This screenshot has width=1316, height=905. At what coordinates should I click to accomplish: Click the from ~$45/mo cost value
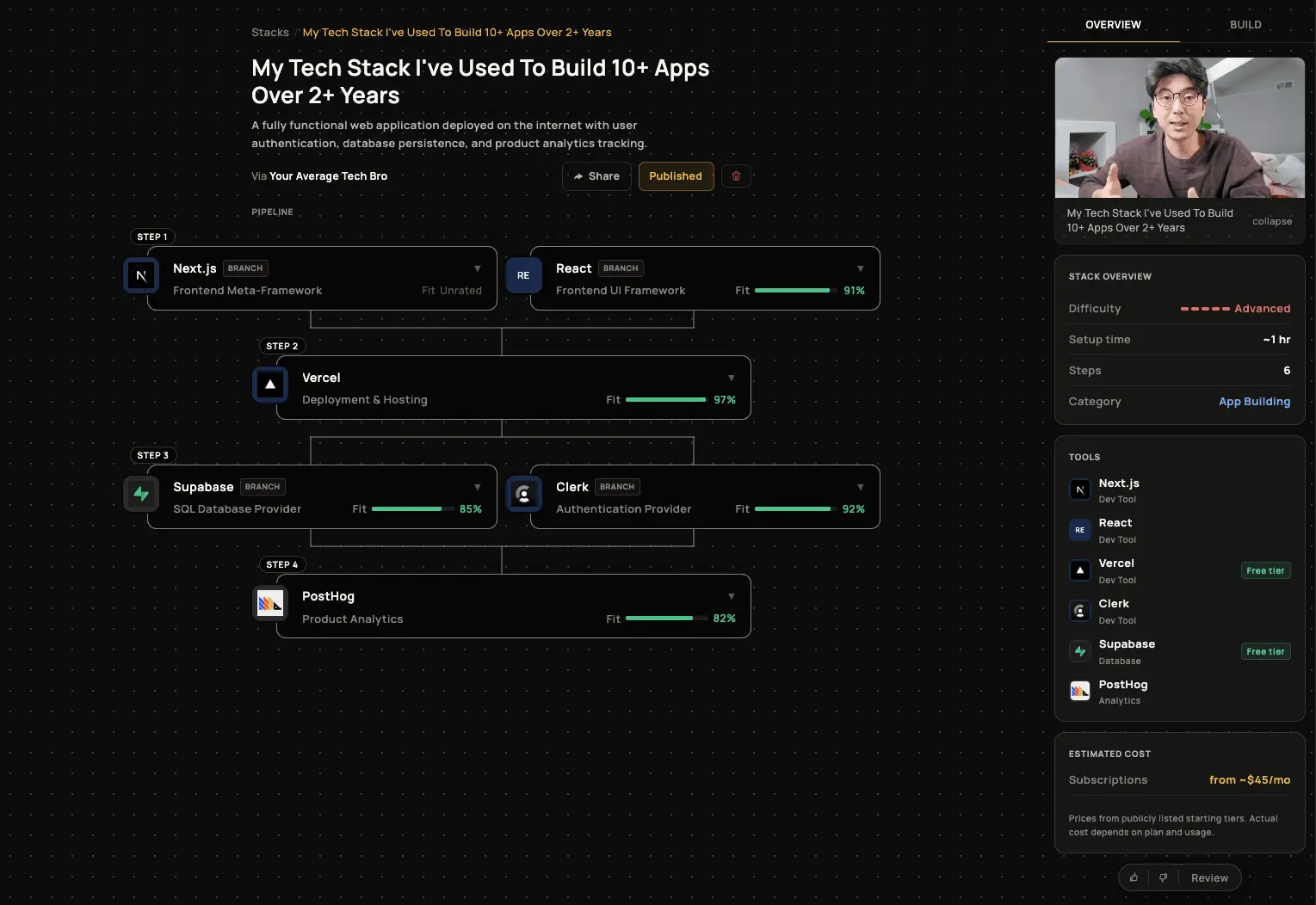coord(1250,780)
